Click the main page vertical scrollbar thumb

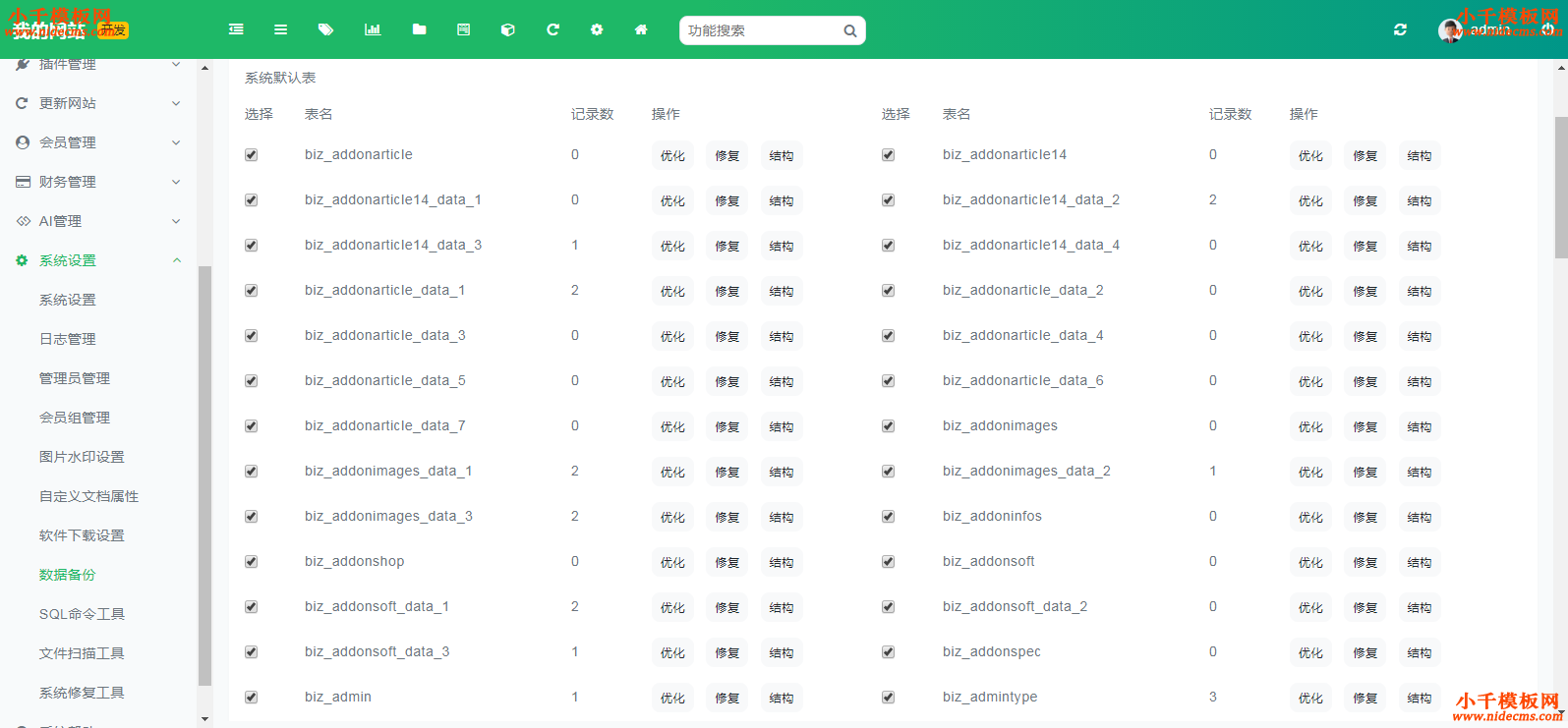pyautogui.click(x=1560, y=187)
